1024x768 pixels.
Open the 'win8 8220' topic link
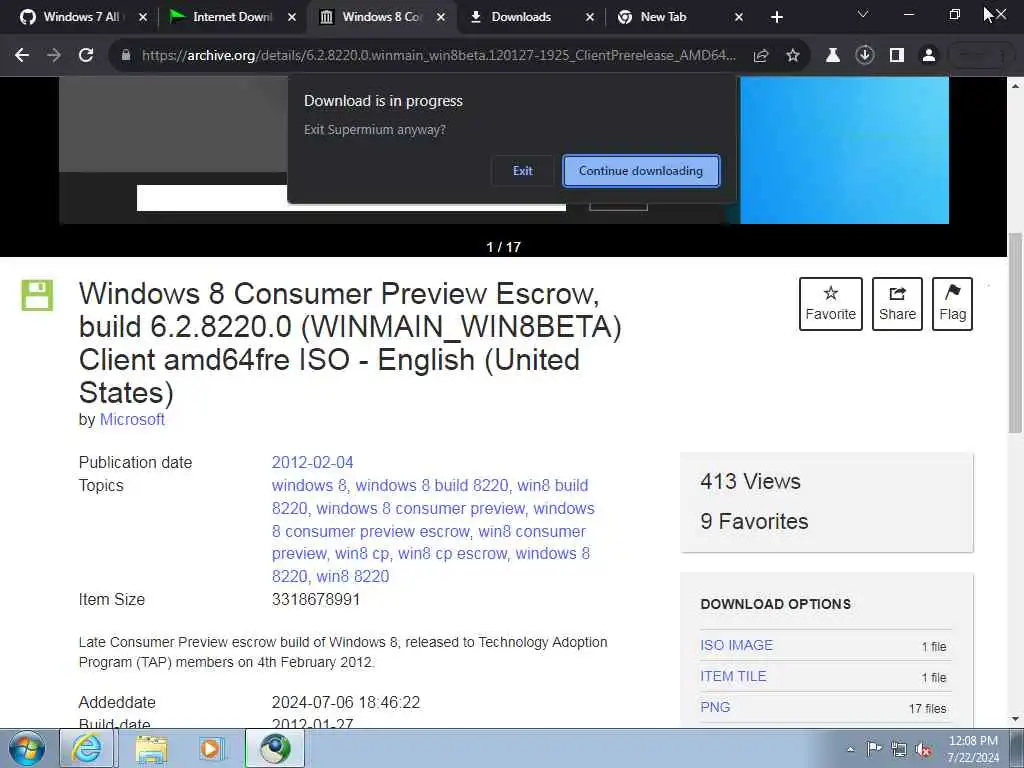pyautogui.click(x=353, y=577)
